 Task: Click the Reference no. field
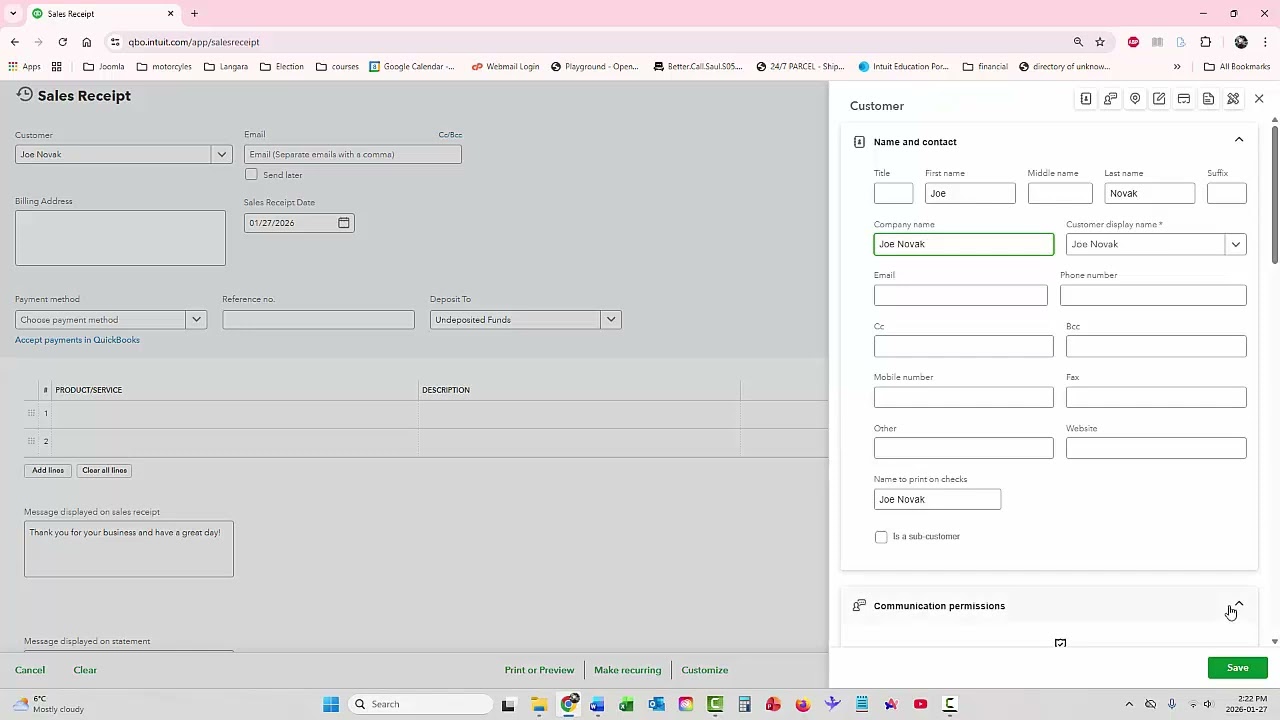pos(318,320)
